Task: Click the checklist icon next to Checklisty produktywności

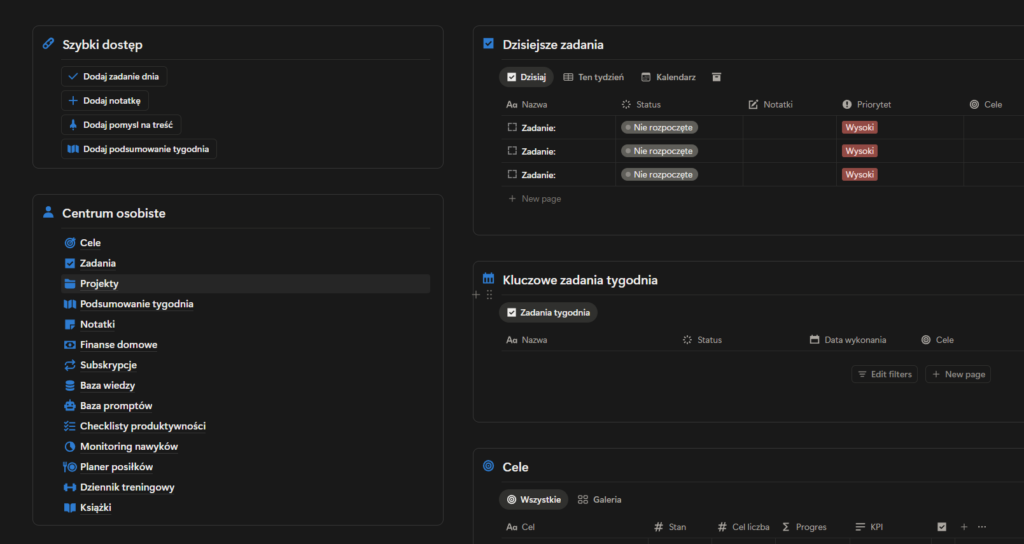Action: [70, 426]
